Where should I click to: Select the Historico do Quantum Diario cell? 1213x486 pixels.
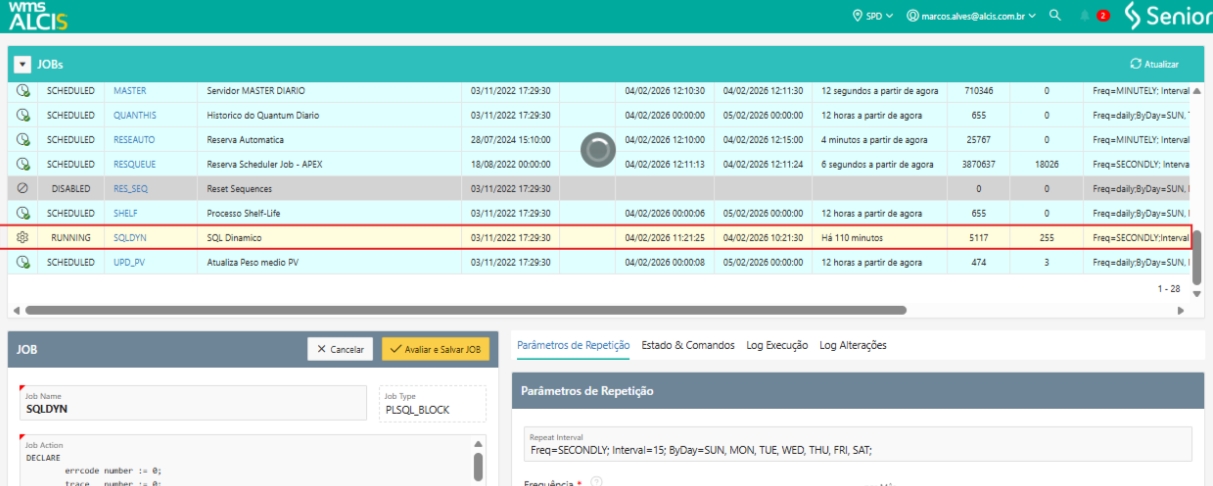click(x=330, y=115)
